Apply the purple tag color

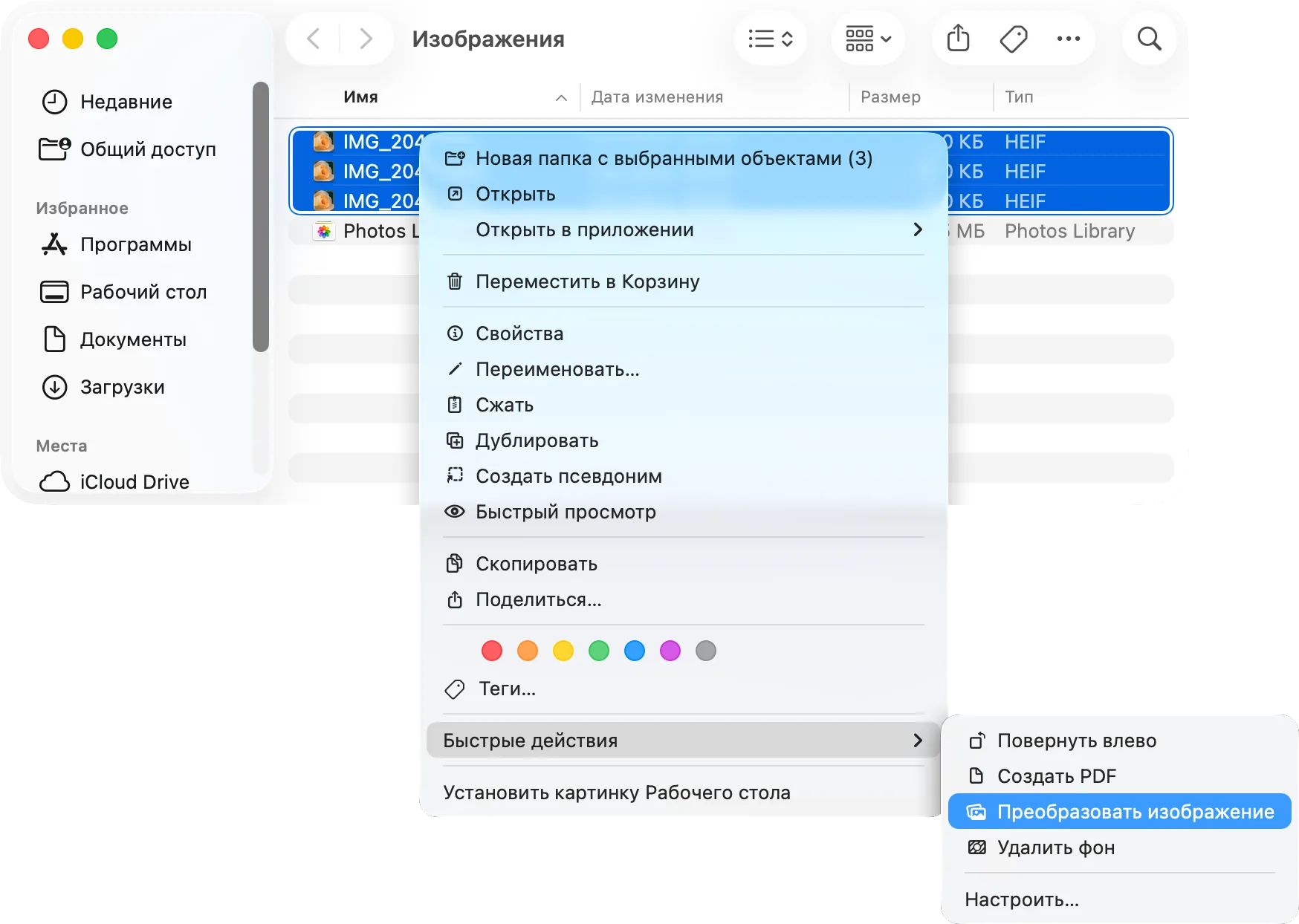(670, 651)
